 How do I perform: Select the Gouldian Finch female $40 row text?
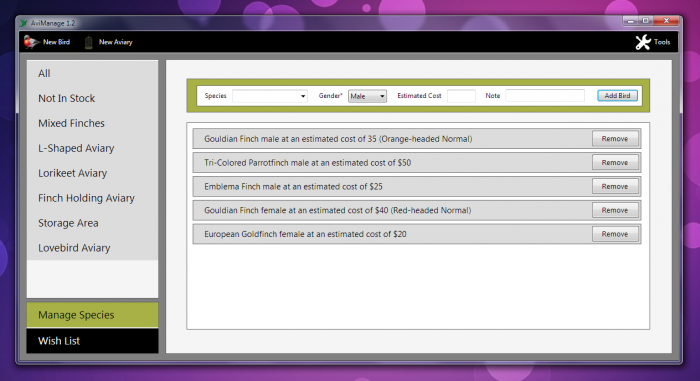coord(338,210)
